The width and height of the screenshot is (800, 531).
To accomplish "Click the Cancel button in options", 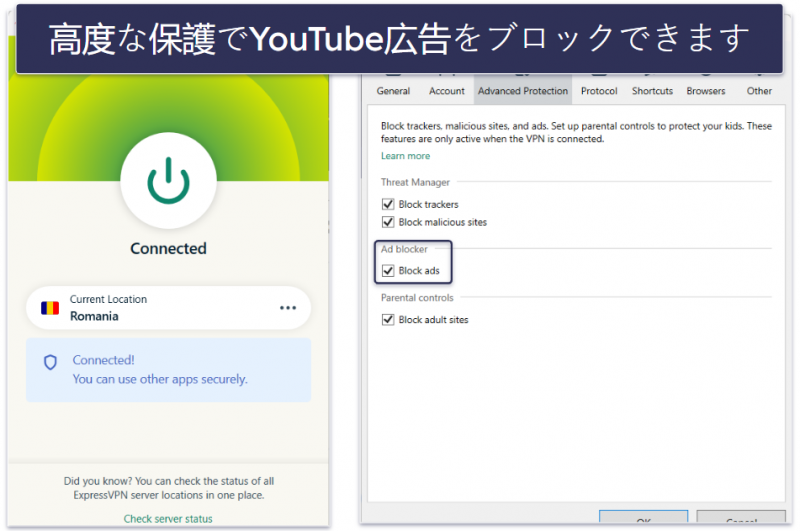I will (741, 517).
